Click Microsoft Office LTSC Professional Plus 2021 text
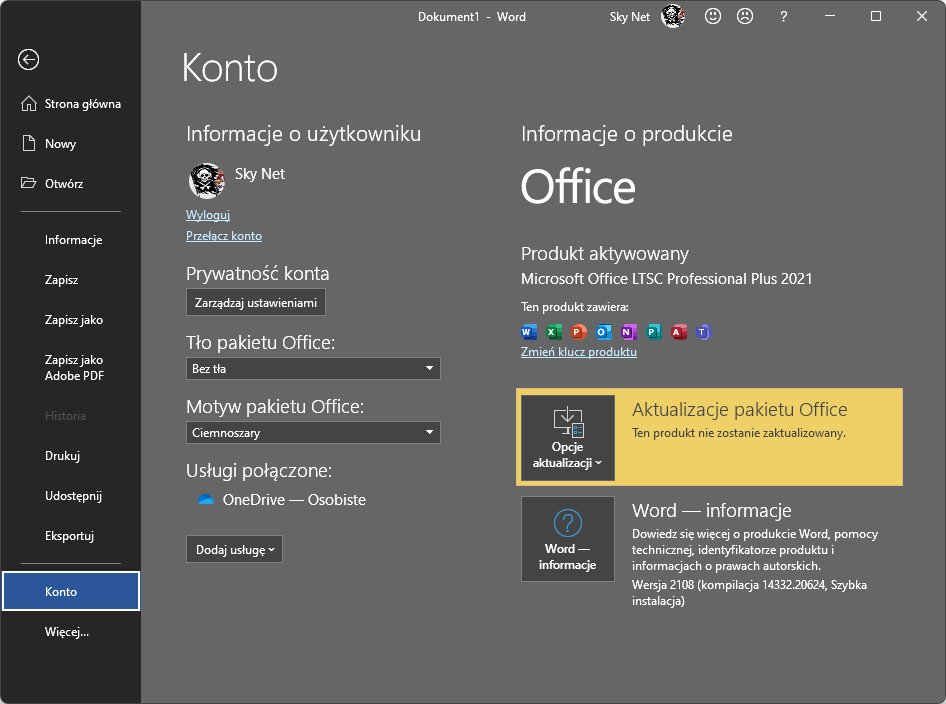 point(666,279)
